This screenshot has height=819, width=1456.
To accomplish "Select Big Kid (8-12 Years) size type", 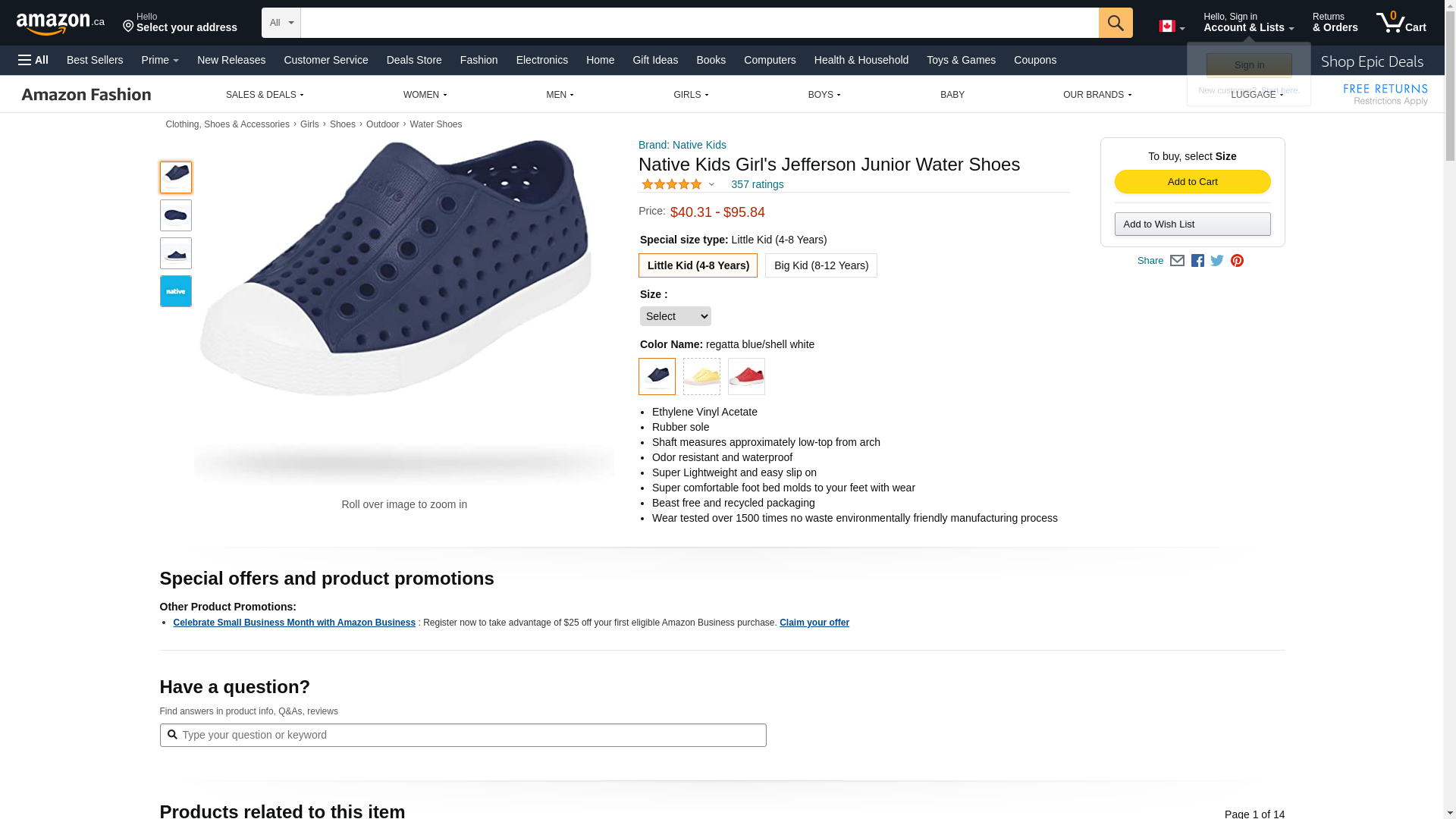I will [821, 265].
